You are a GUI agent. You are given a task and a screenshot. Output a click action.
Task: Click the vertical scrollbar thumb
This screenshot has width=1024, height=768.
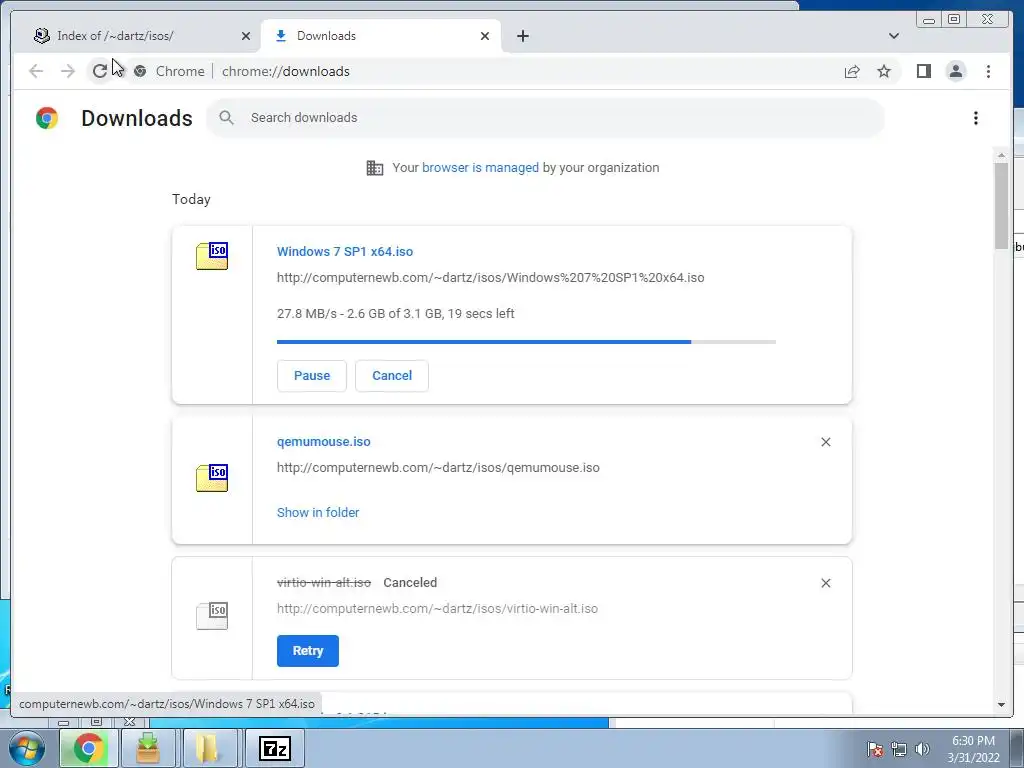(x=1001, y=206)
